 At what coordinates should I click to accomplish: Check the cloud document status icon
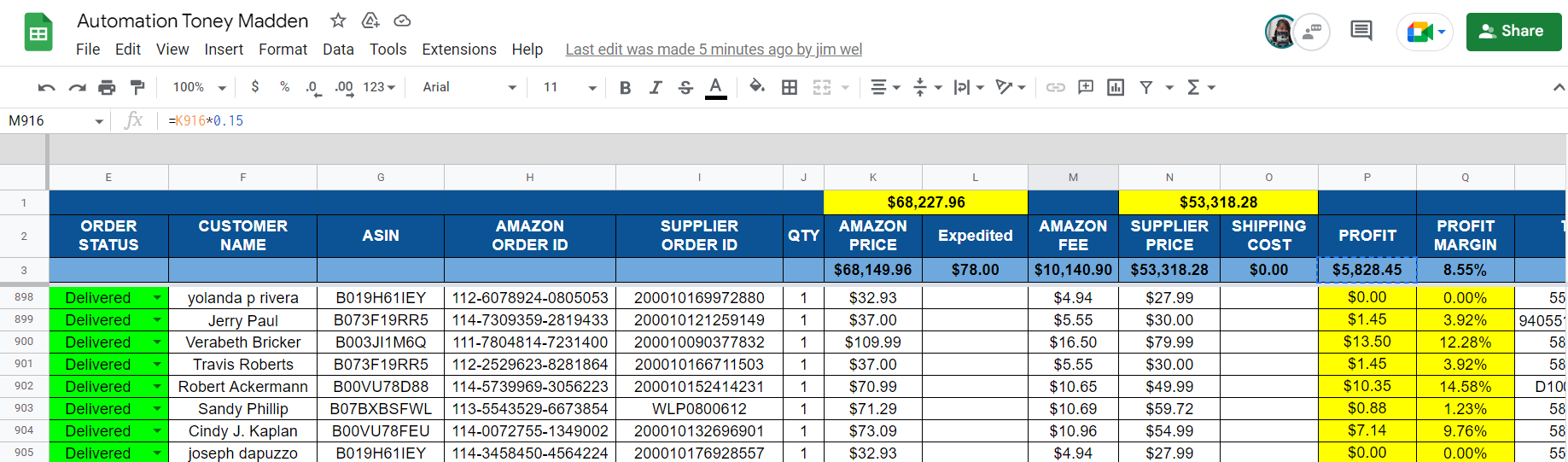[402, 20]
